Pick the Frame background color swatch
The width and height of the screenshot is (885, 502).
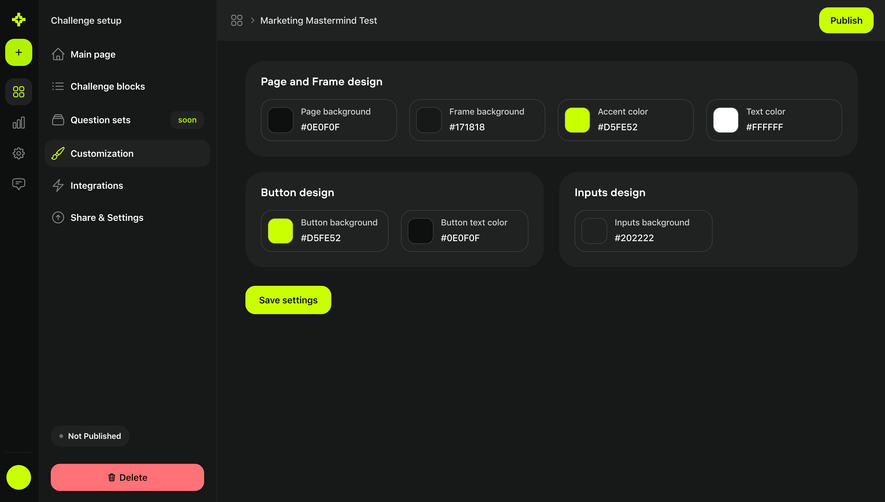[x=429, y=120]
